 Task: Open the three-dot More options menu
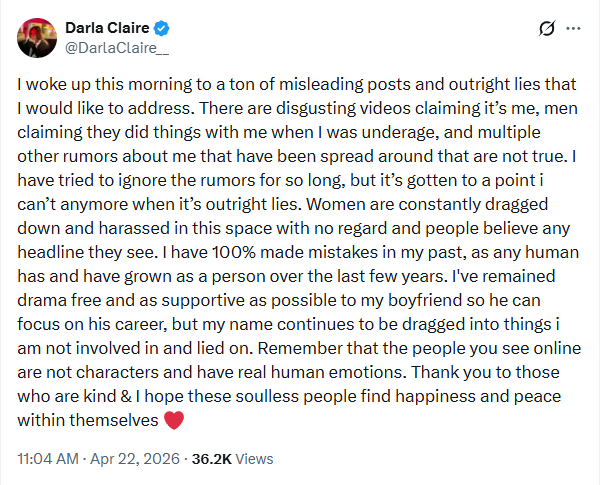pos(573,28)
